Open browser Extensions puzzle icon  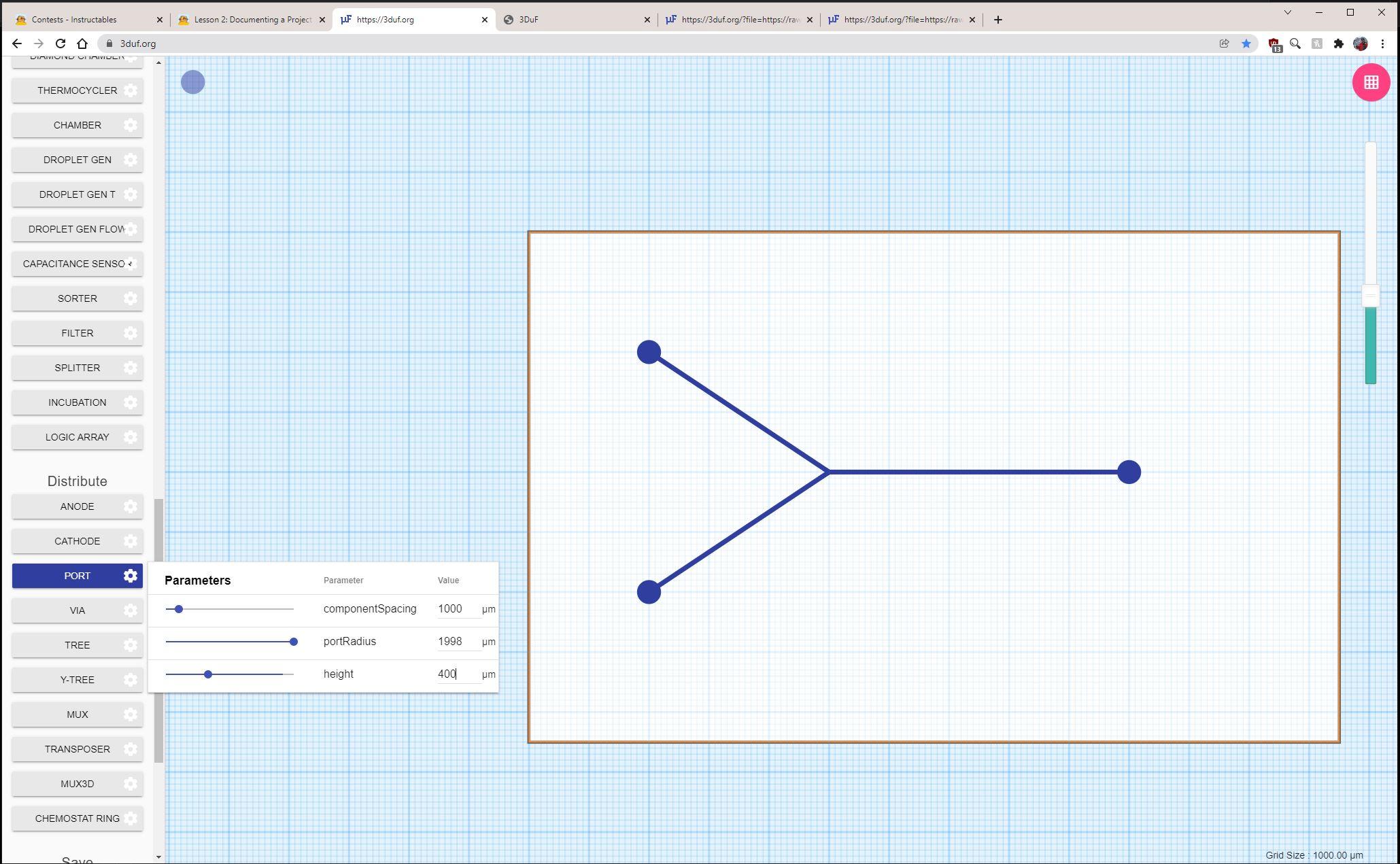(1338, 44)
